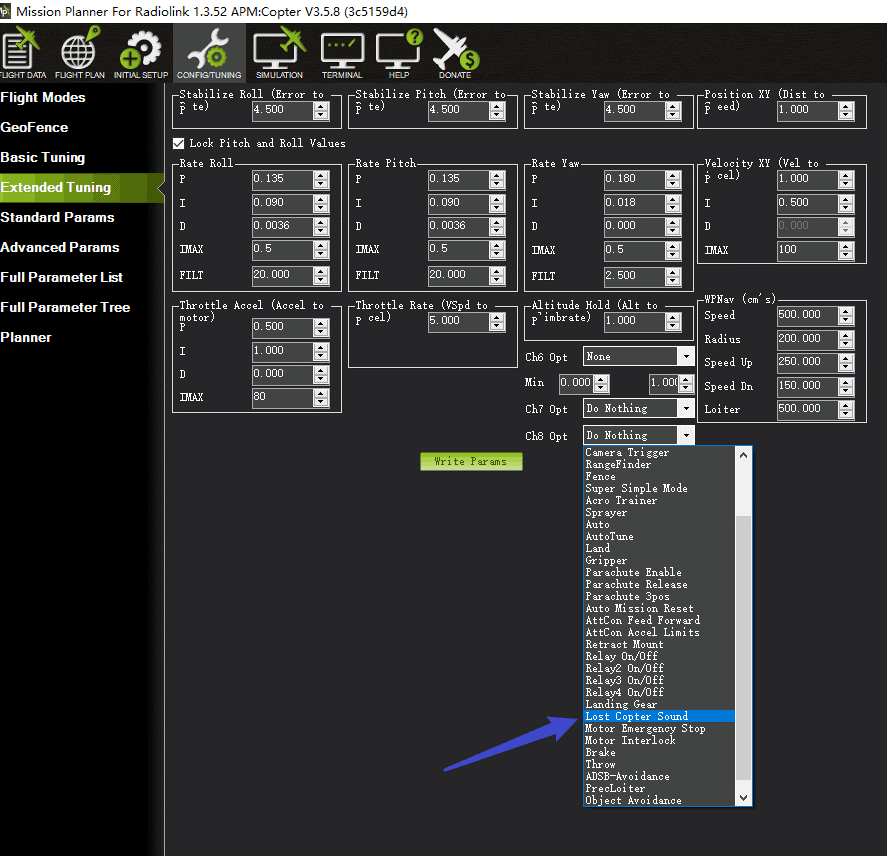Open the Full Parameter List page
The width and height of the screenshot is (887, 856).
62,277
